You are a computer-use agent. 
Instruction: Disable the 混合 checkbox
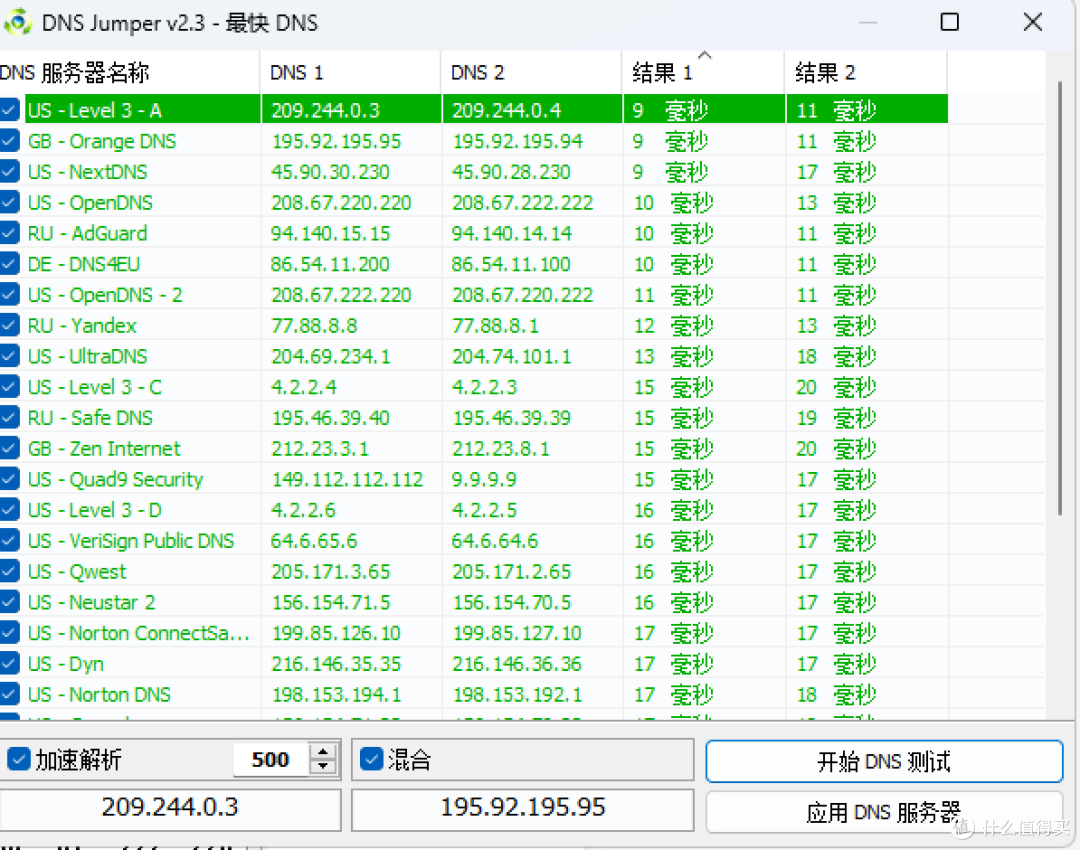click(x=372, y=759)
